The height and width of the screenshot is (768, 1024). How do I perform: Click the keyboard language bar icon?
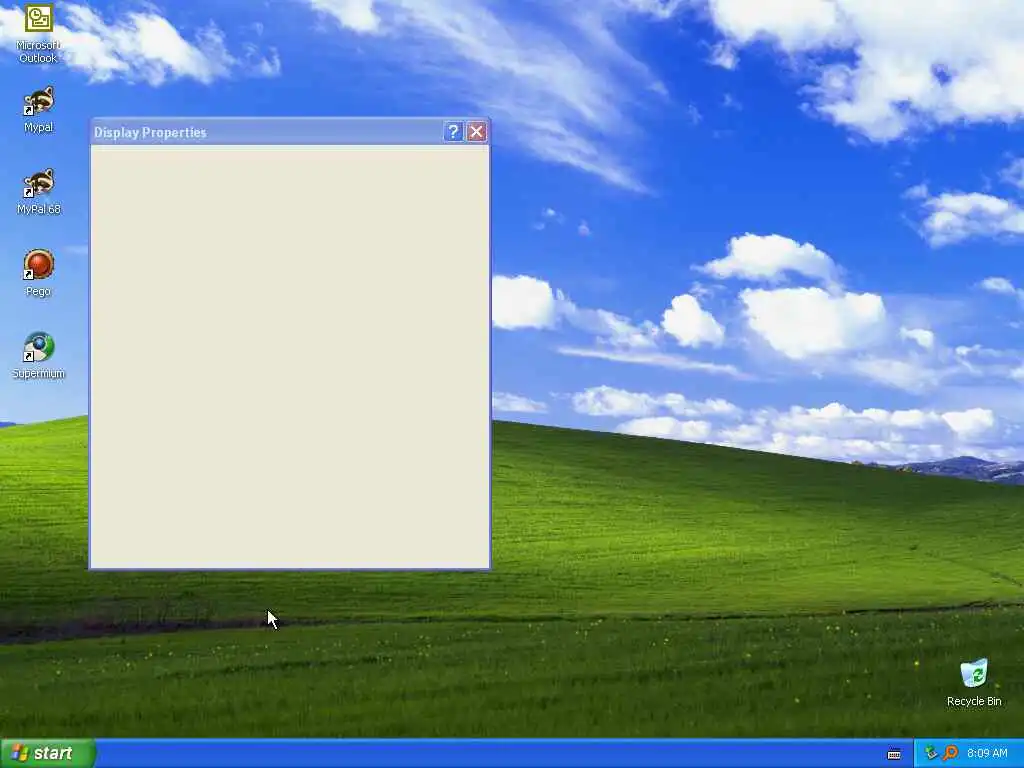[x=894, y=754]
